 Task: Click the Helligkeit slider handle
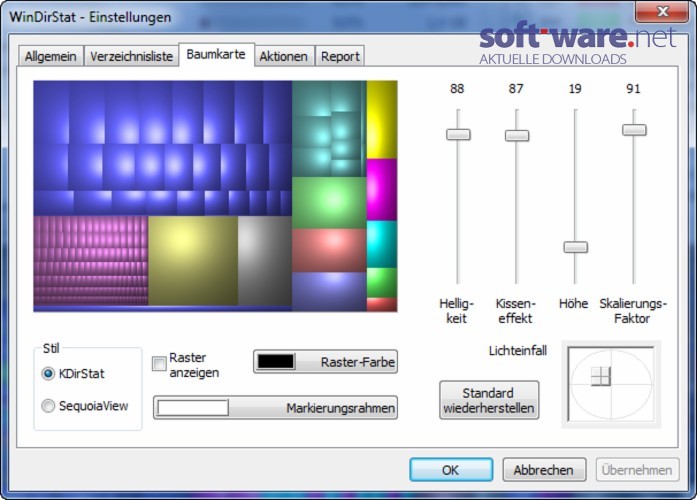[x=458, y=134]
